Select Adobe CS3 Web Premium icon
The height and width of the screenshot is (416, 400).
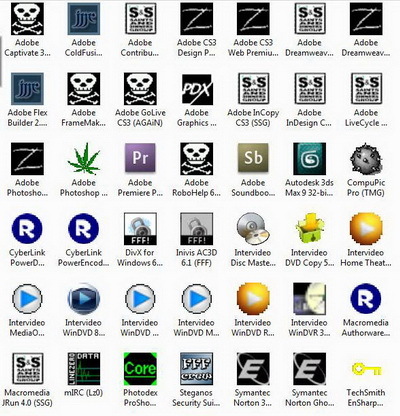(x=253, y=19)
